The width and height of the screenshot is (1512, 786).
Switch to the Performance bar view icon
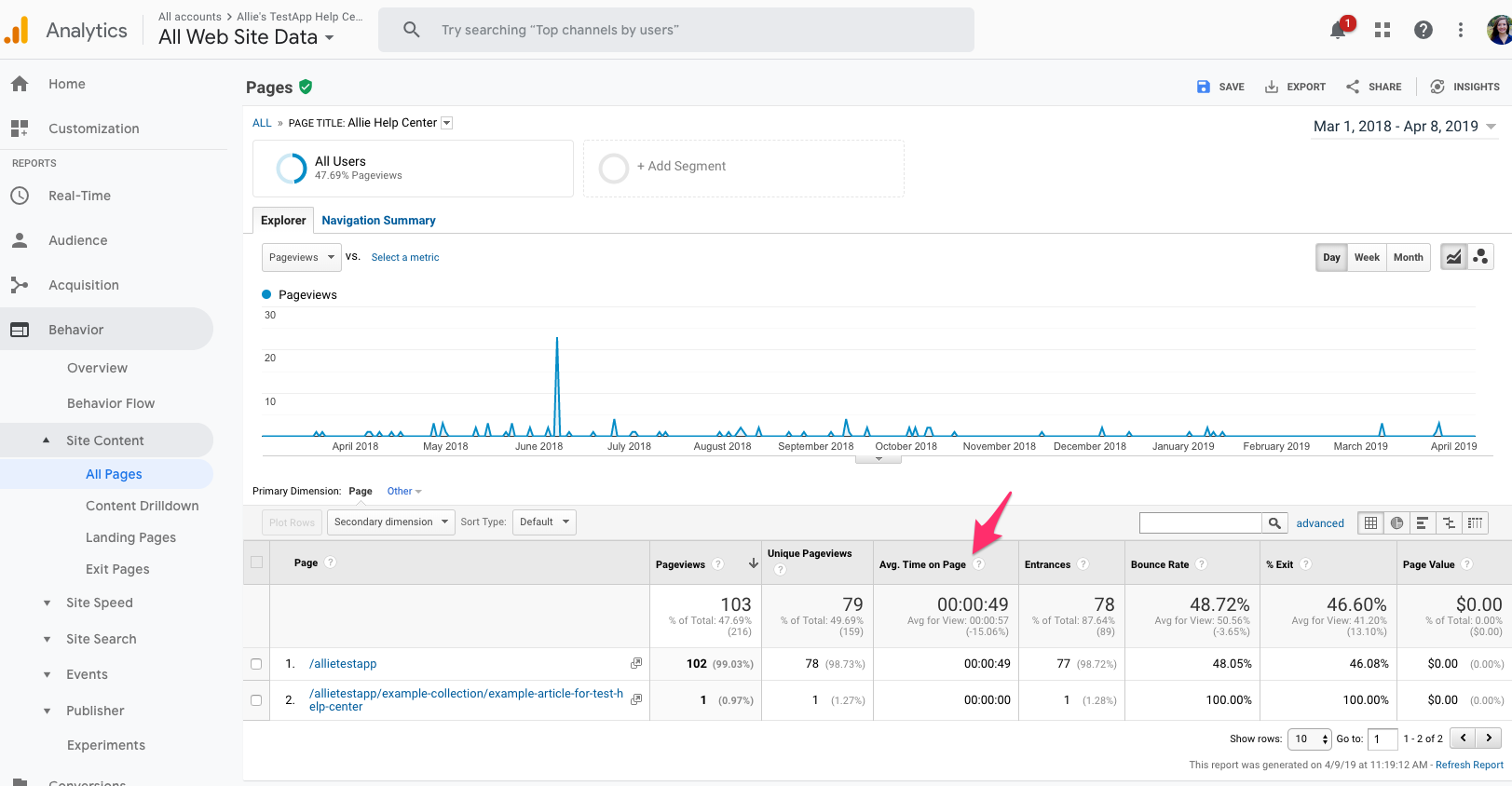point(1423,523)
